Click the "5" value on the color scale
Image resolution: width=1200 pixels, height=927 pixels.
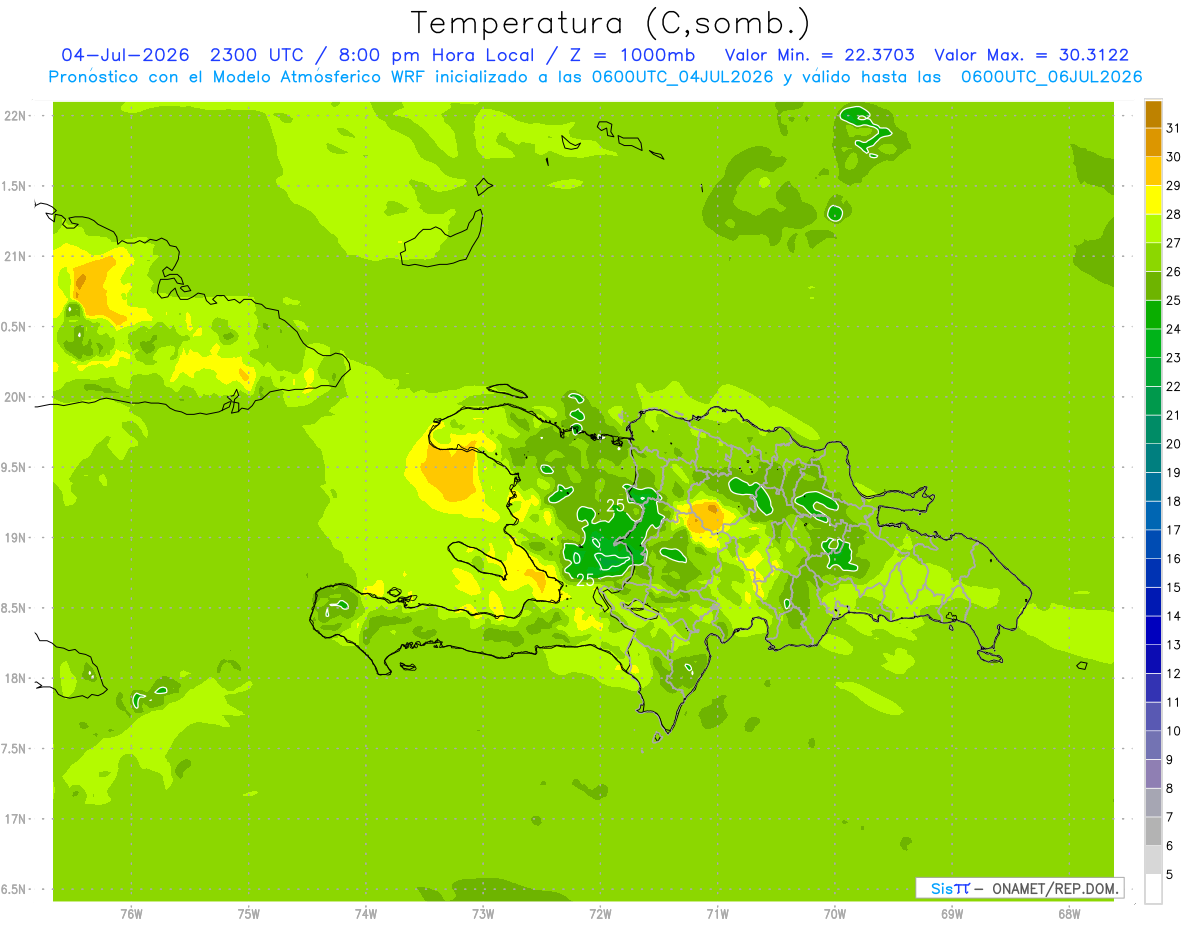1171,875
